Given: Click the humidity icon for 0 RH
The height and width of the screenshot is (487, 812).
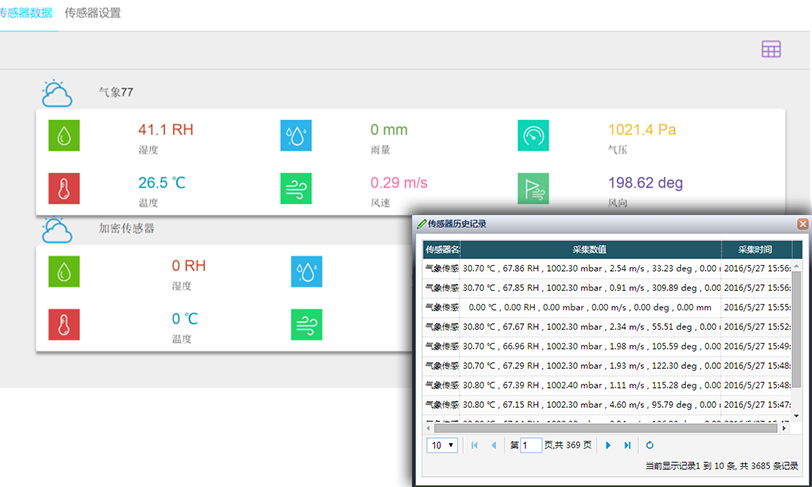Looking at the screenshot, I should pyautogui.click(x=64, y=271).
